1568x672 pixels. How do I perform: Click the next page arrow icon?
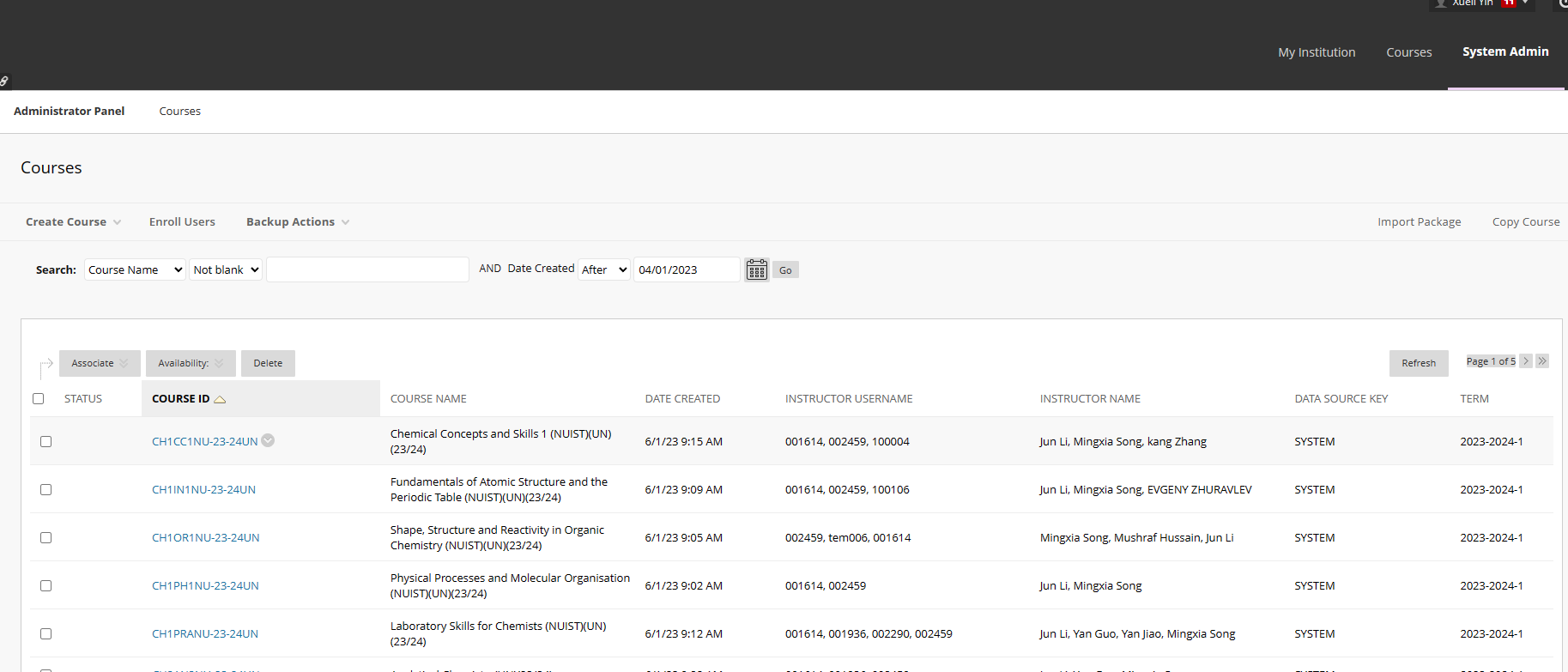(1526, 361)
